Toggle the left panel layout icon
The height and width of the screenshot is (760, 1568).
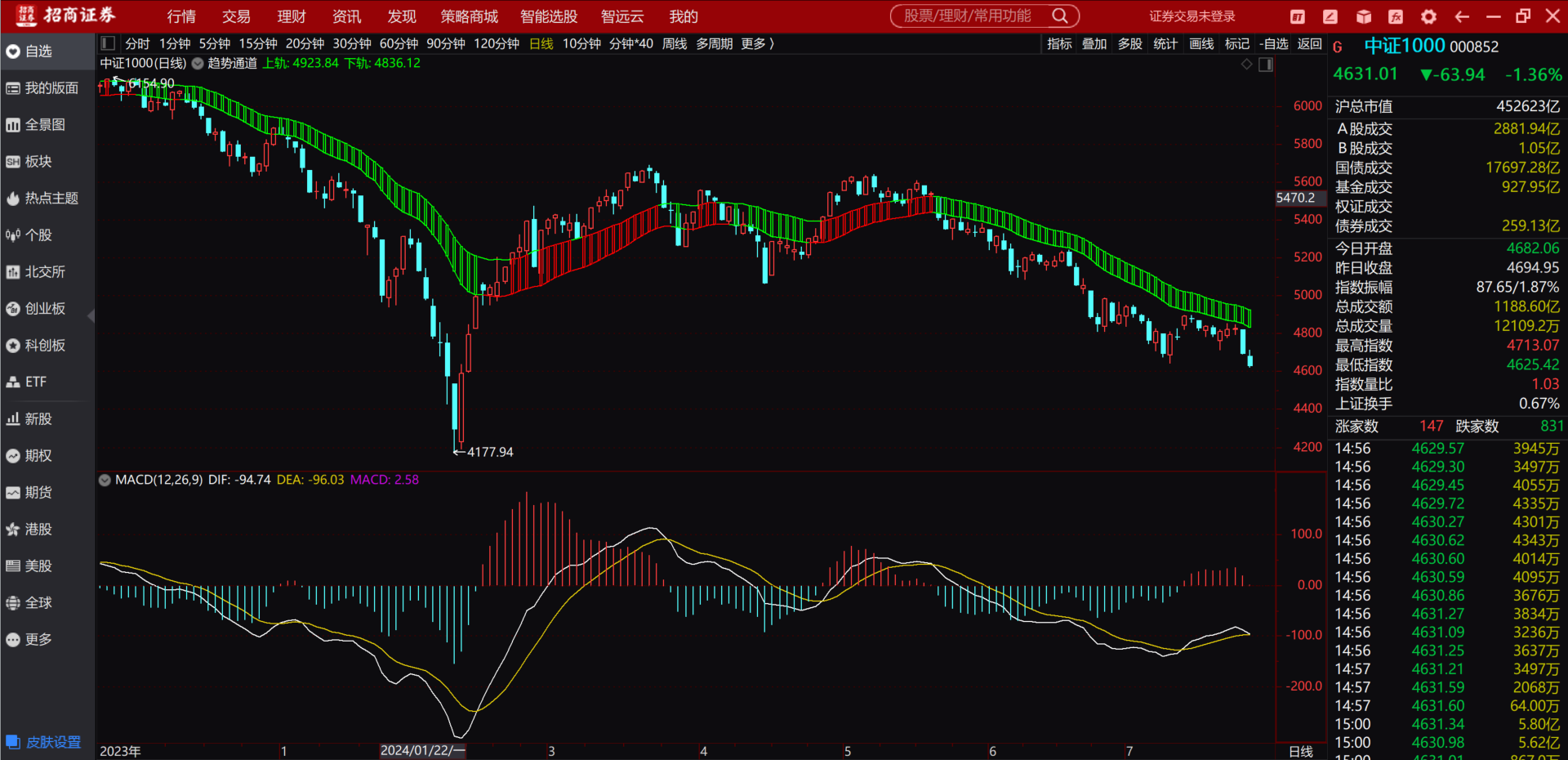[x=108, y=43]
